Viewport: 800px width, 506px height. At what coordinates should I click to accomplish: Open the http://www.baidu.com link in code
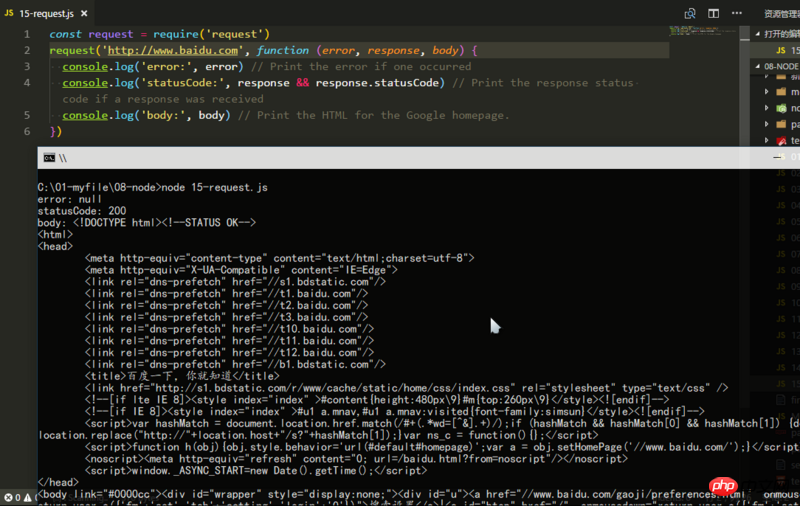[172, 50]
